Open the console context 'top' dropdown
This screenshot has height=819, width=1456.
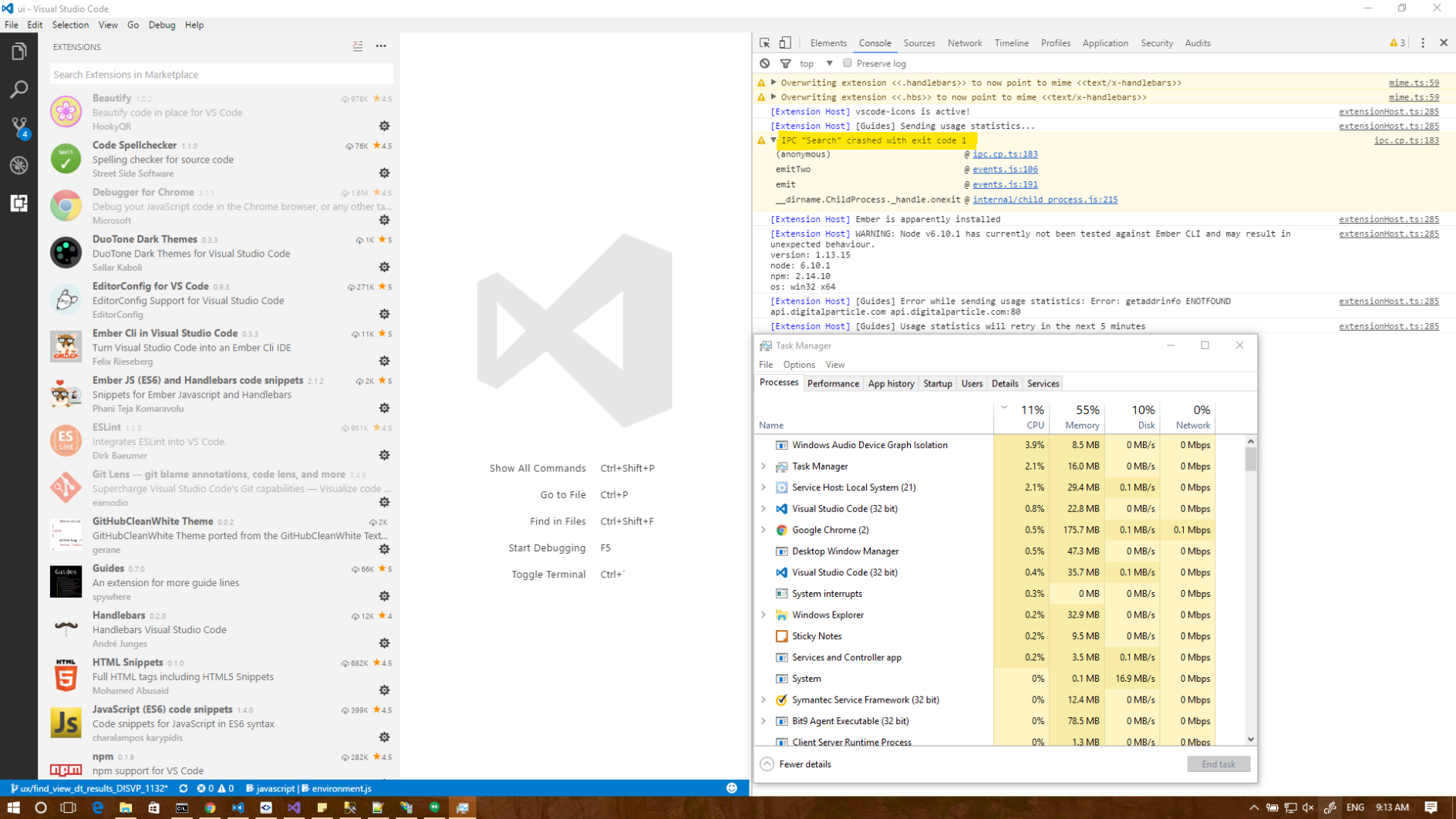pyautogui.click(x=816, y=63)
